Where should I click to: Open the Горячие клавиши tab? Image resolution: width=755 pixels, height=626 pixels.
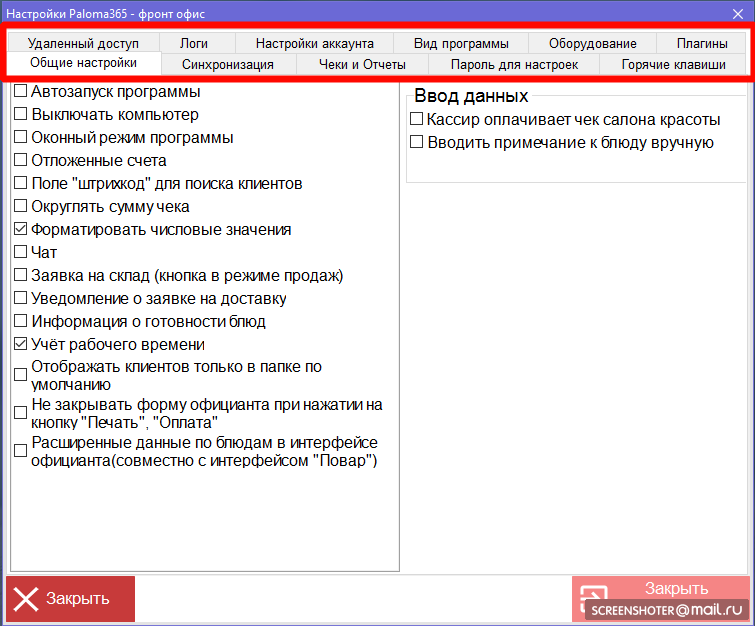click(x=673, y=64)
